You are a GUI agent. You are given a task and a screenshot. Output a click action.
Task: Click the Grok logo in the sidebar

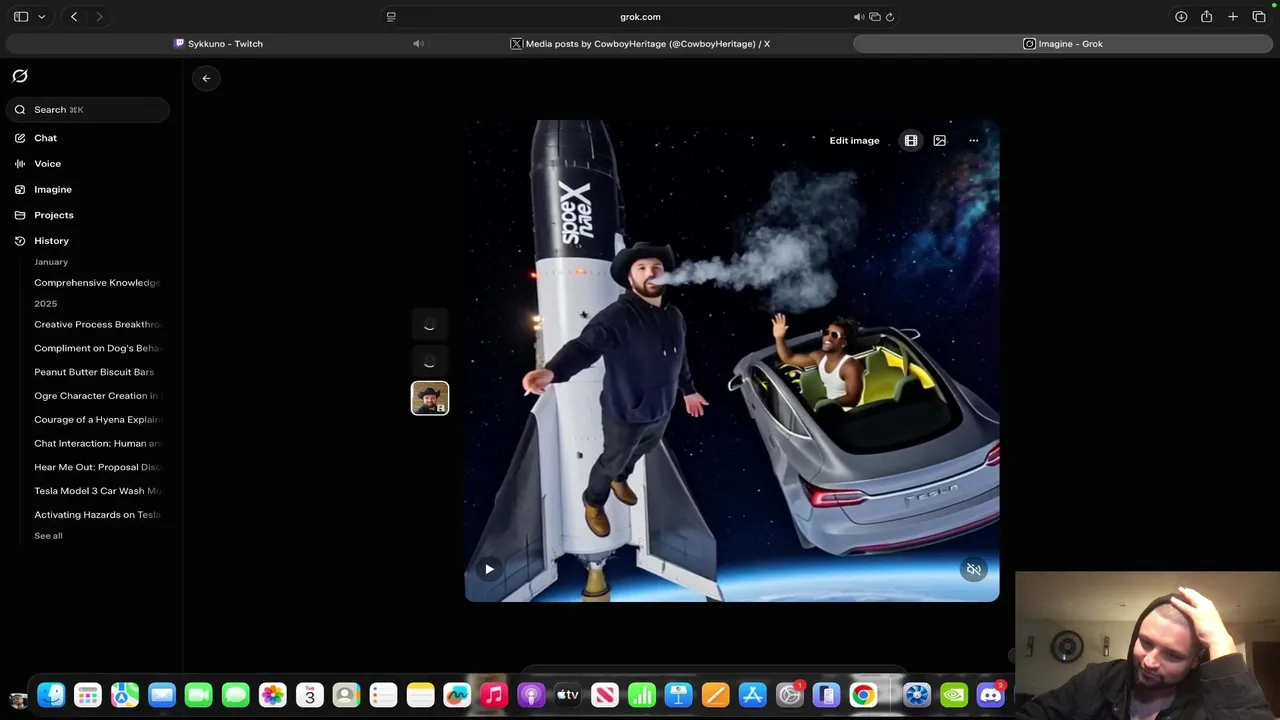point(20,76)
